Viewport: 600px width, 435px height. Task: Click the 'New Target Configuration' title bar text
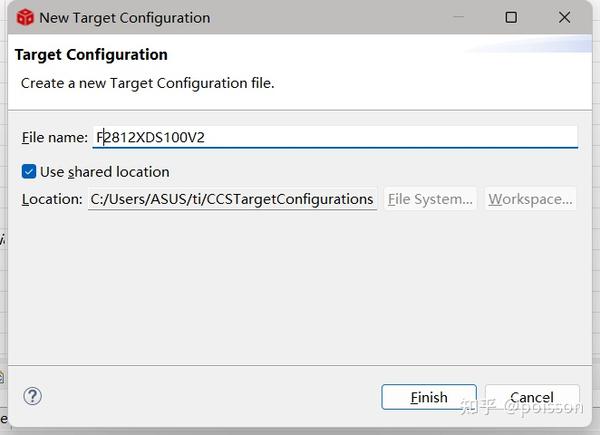(x=125, y=18)
